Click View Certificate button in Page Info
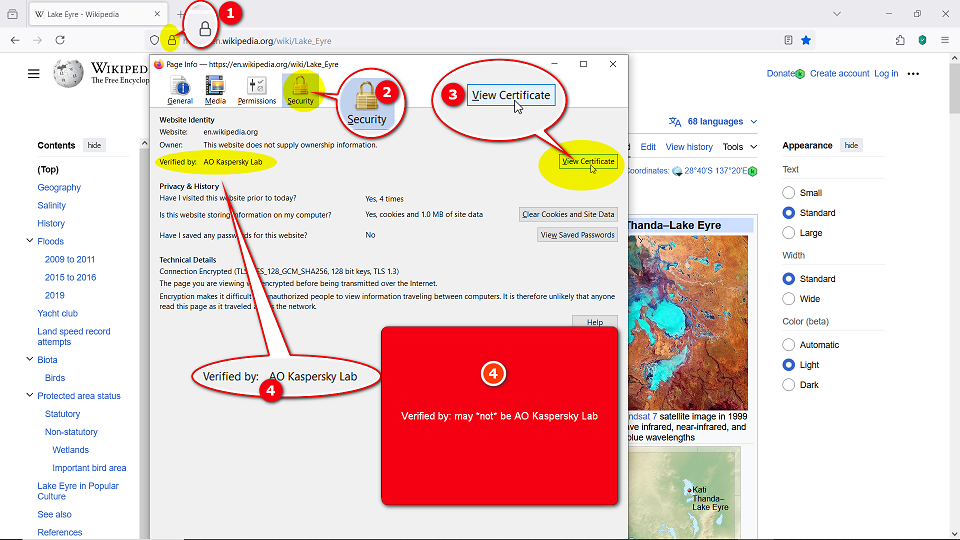Viewport: 960px width, 540px height. tap(588, 162)
